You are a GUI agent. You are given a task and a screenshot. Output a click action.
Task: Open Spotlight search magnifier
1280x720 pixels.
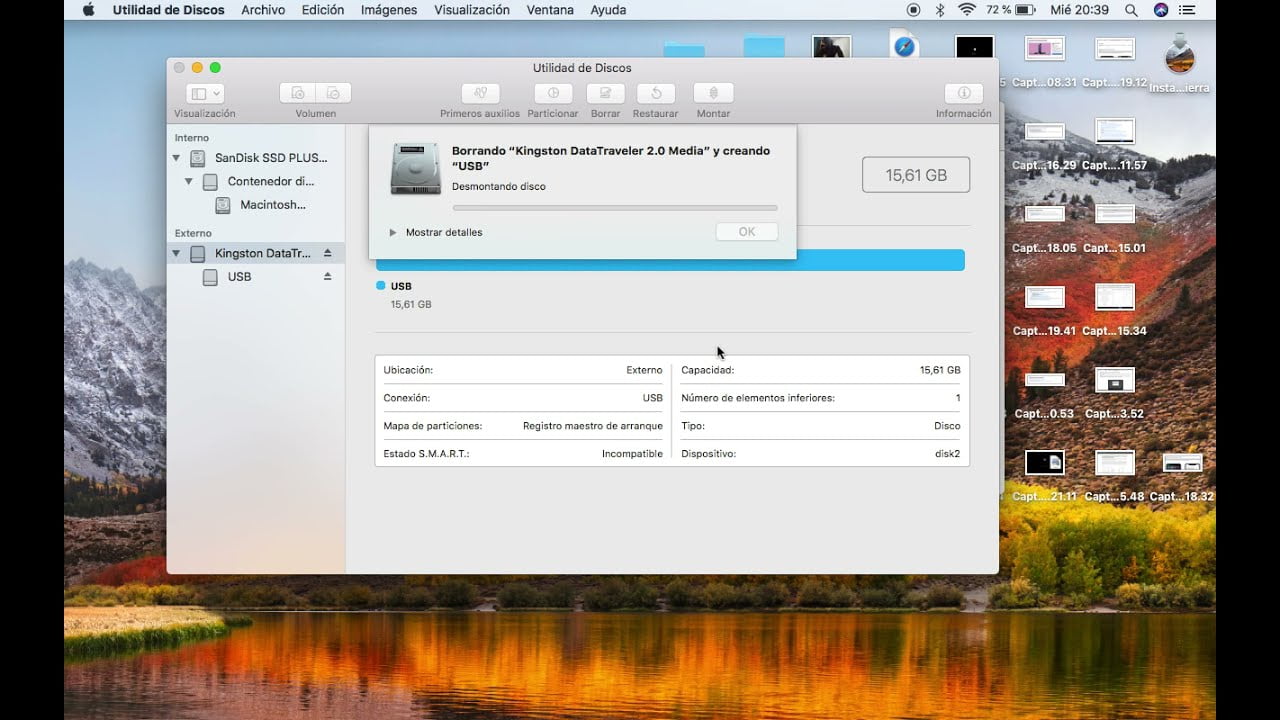pyautogui.click(x=1131, y=10)
